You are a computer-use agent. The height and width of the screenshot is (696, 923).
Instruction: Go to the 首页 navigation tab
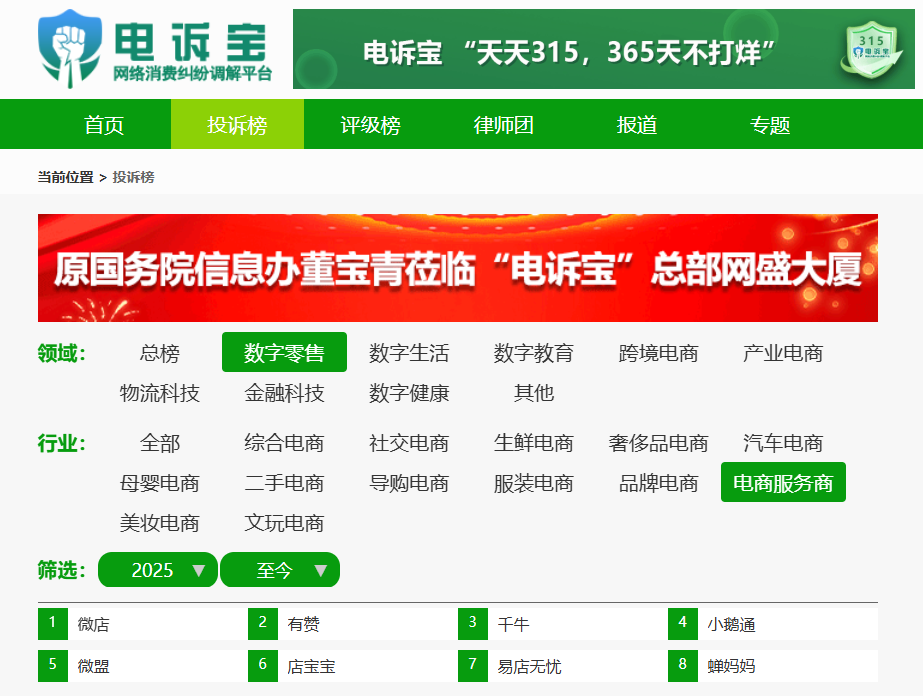click(x=104, y=124)
